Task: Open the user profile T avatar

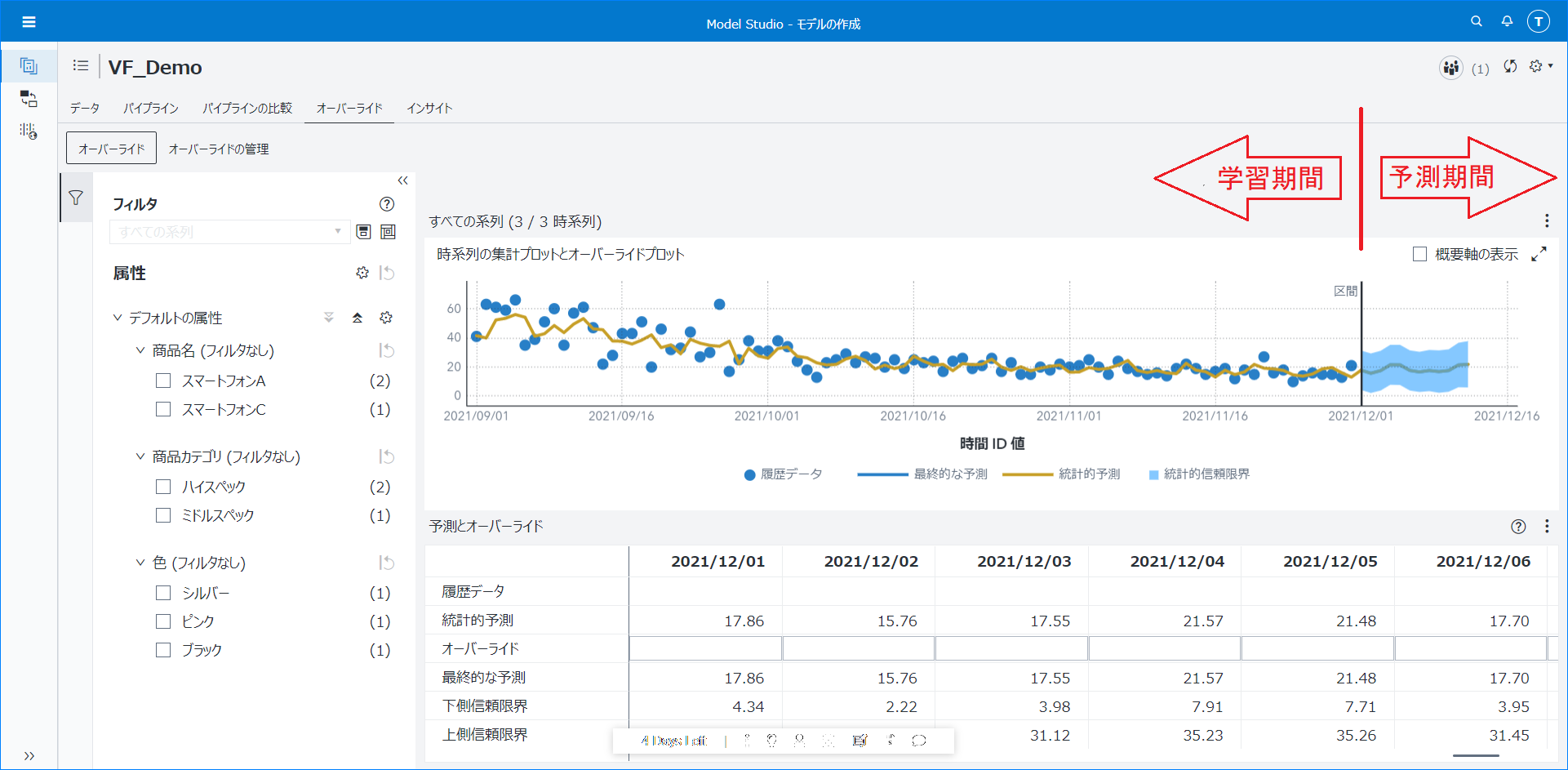Action: click(x=1539, y=21)
